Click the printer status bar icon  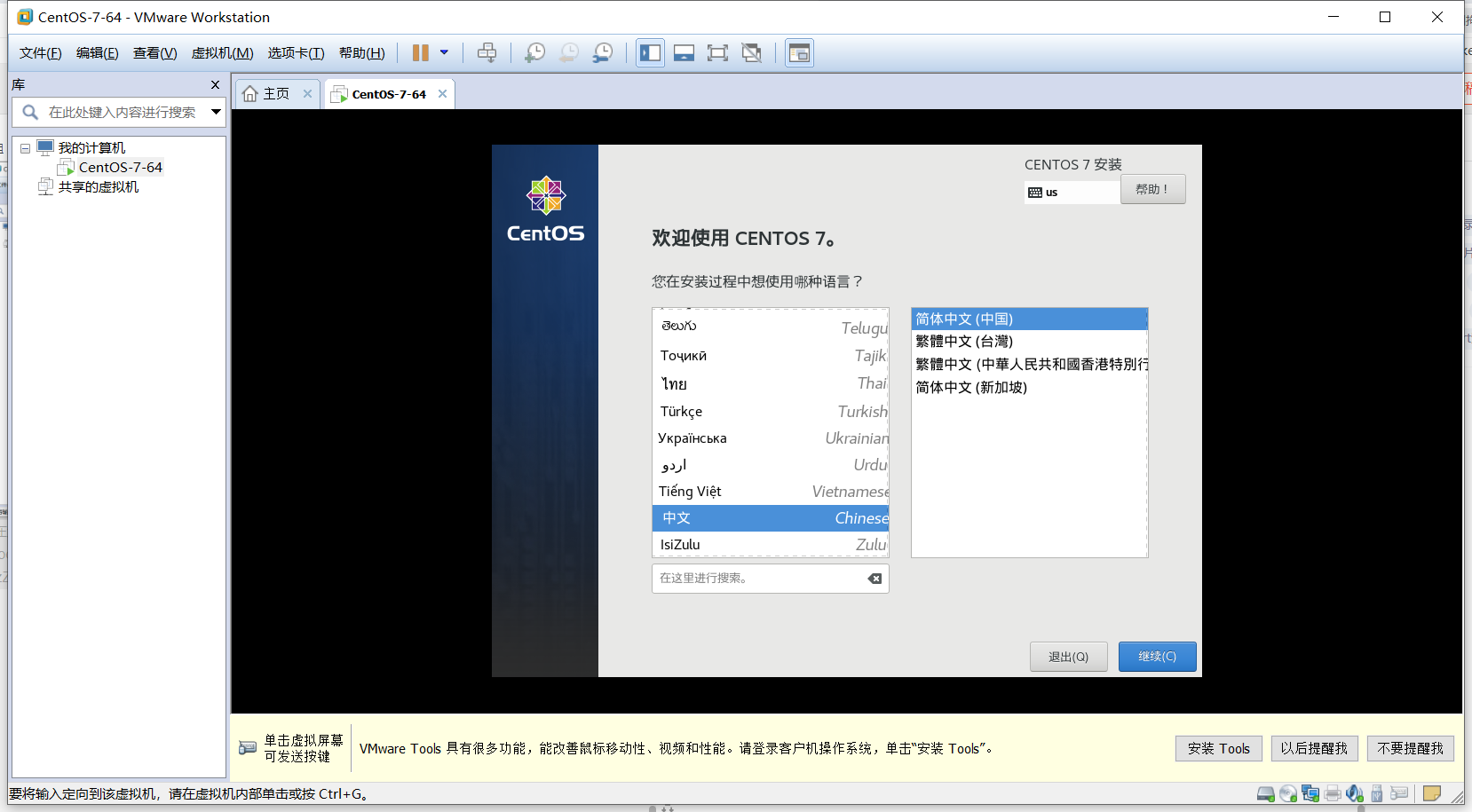tap(1333, 793)
